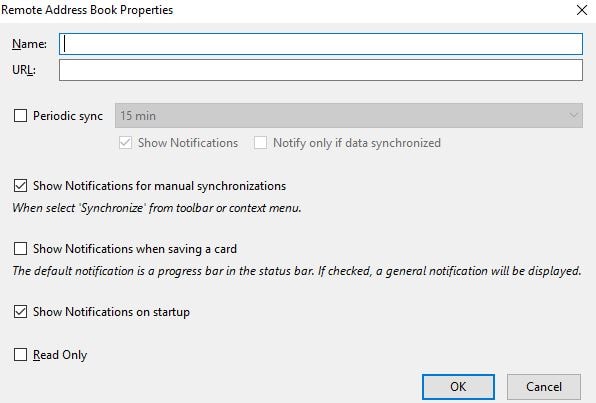Click the italic 'When select Synchronize' hint text
596x403 pixels.
coord(157,208)
